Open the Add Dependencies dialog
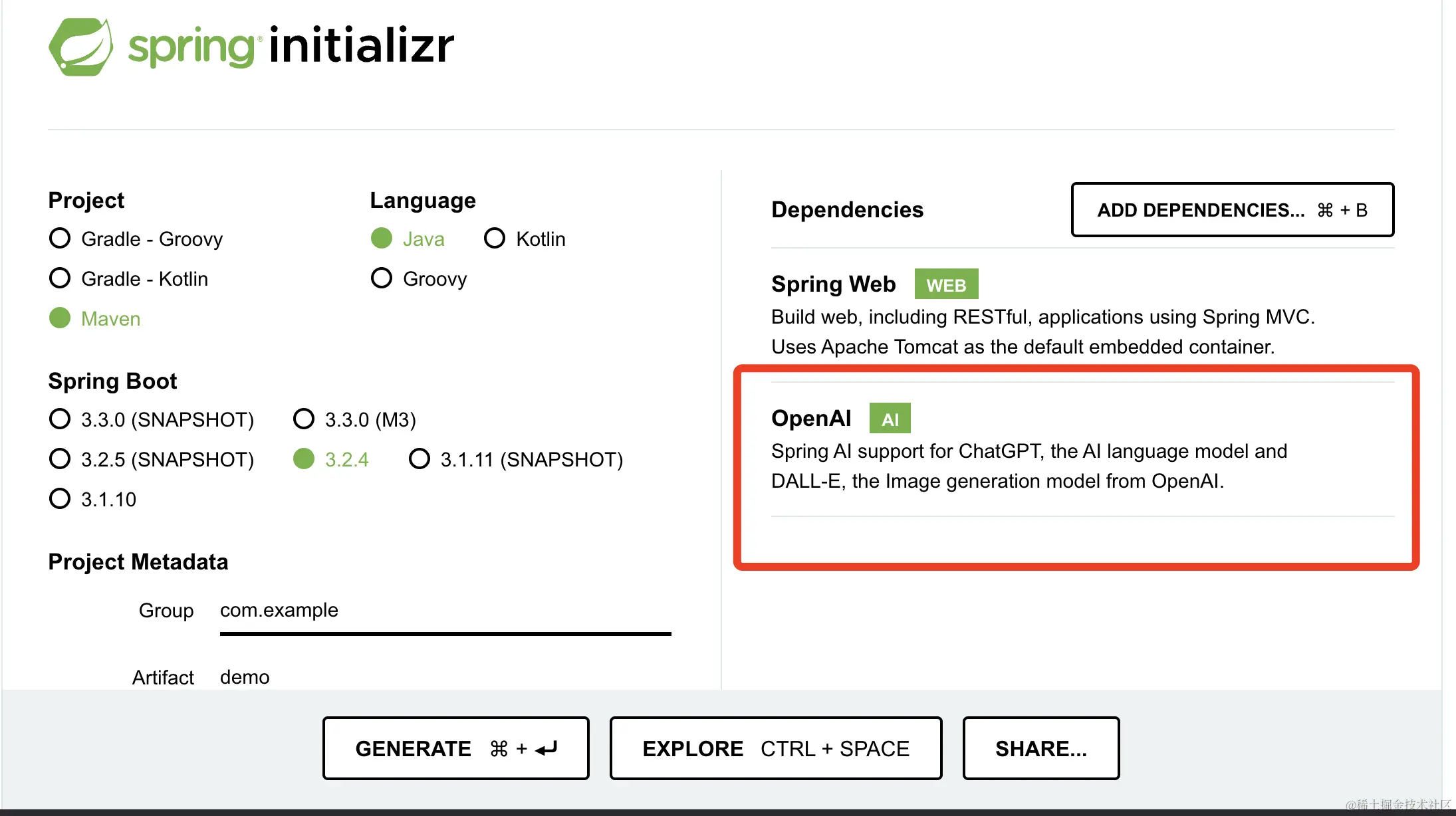1456x816 pixels. tap(1232, 210)
